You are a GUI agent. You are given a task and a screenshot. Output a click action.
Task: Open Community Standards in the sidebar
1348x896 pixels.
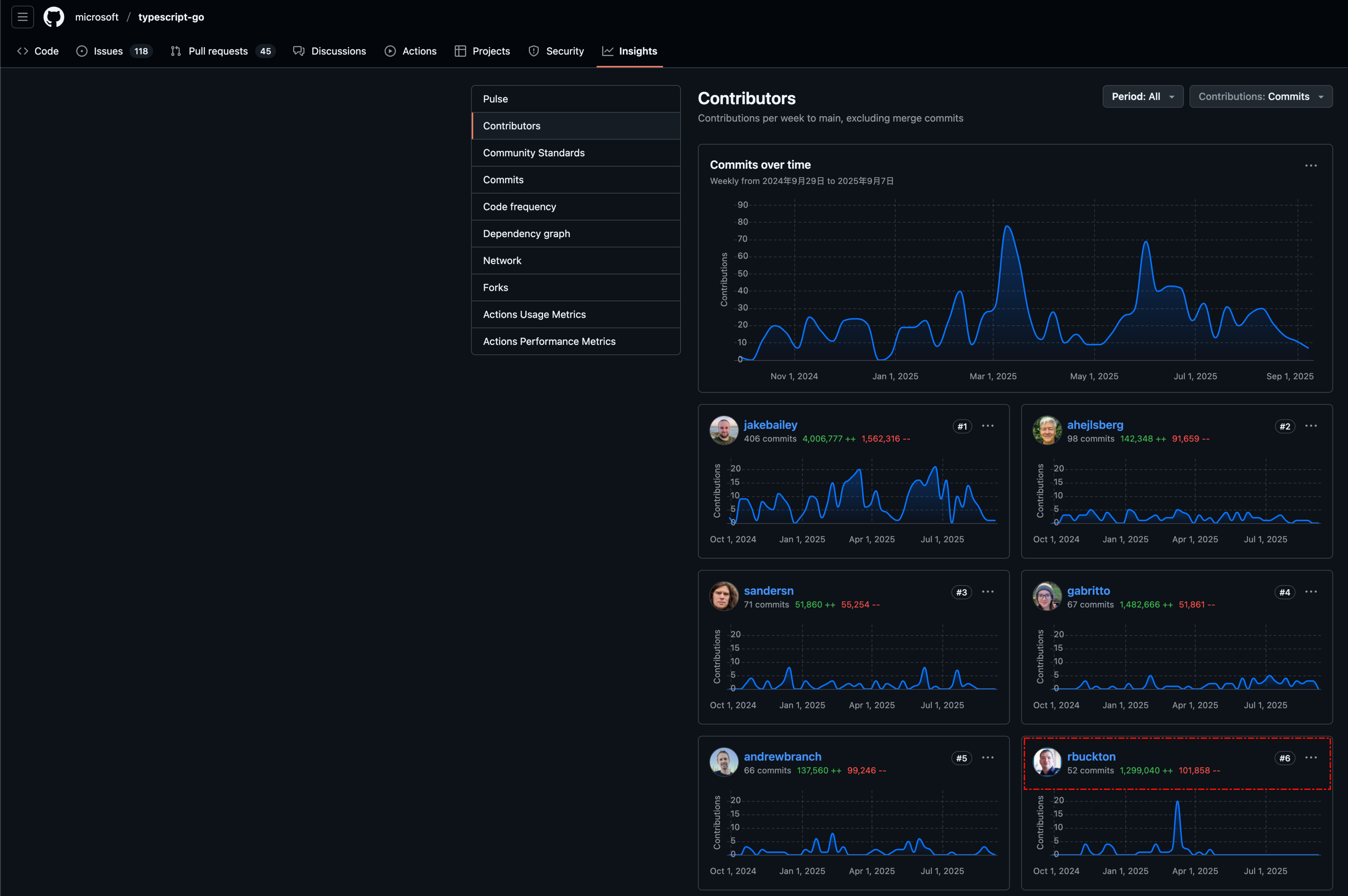(575, 153)
